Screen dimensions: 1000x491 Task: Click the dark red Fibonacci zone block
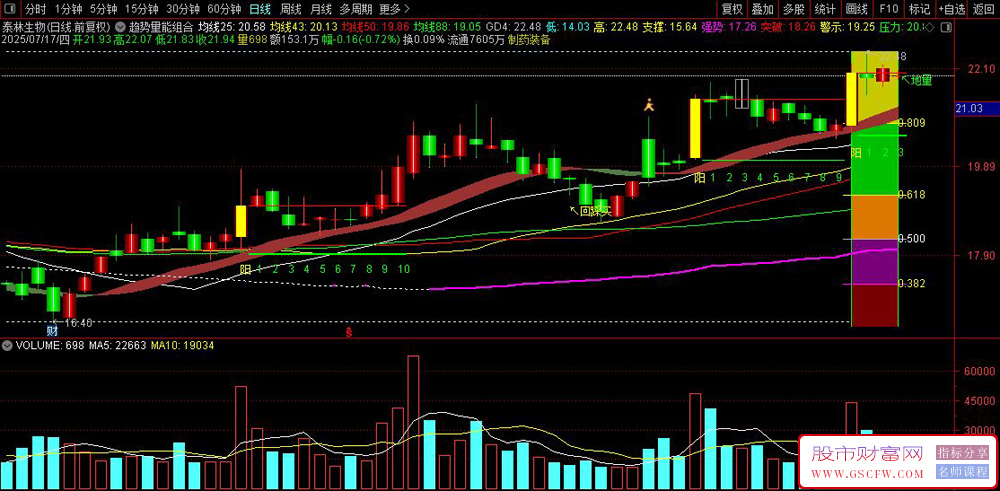[x=874, y=305]
